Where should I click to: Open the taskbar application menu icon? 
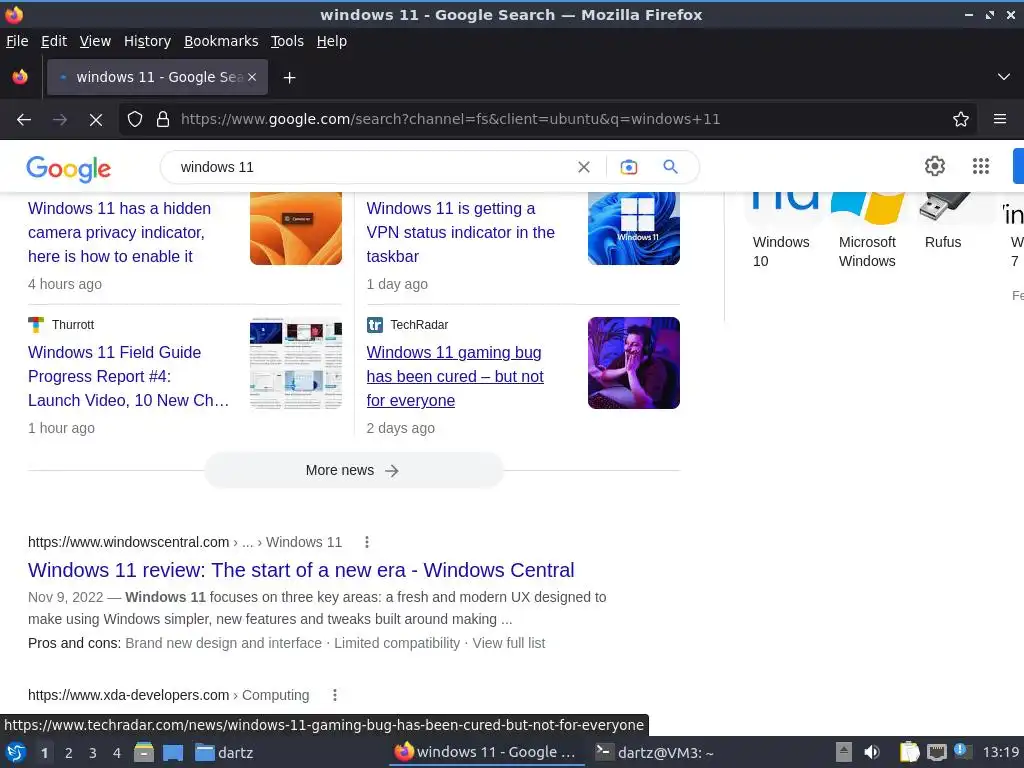(16, 752)
